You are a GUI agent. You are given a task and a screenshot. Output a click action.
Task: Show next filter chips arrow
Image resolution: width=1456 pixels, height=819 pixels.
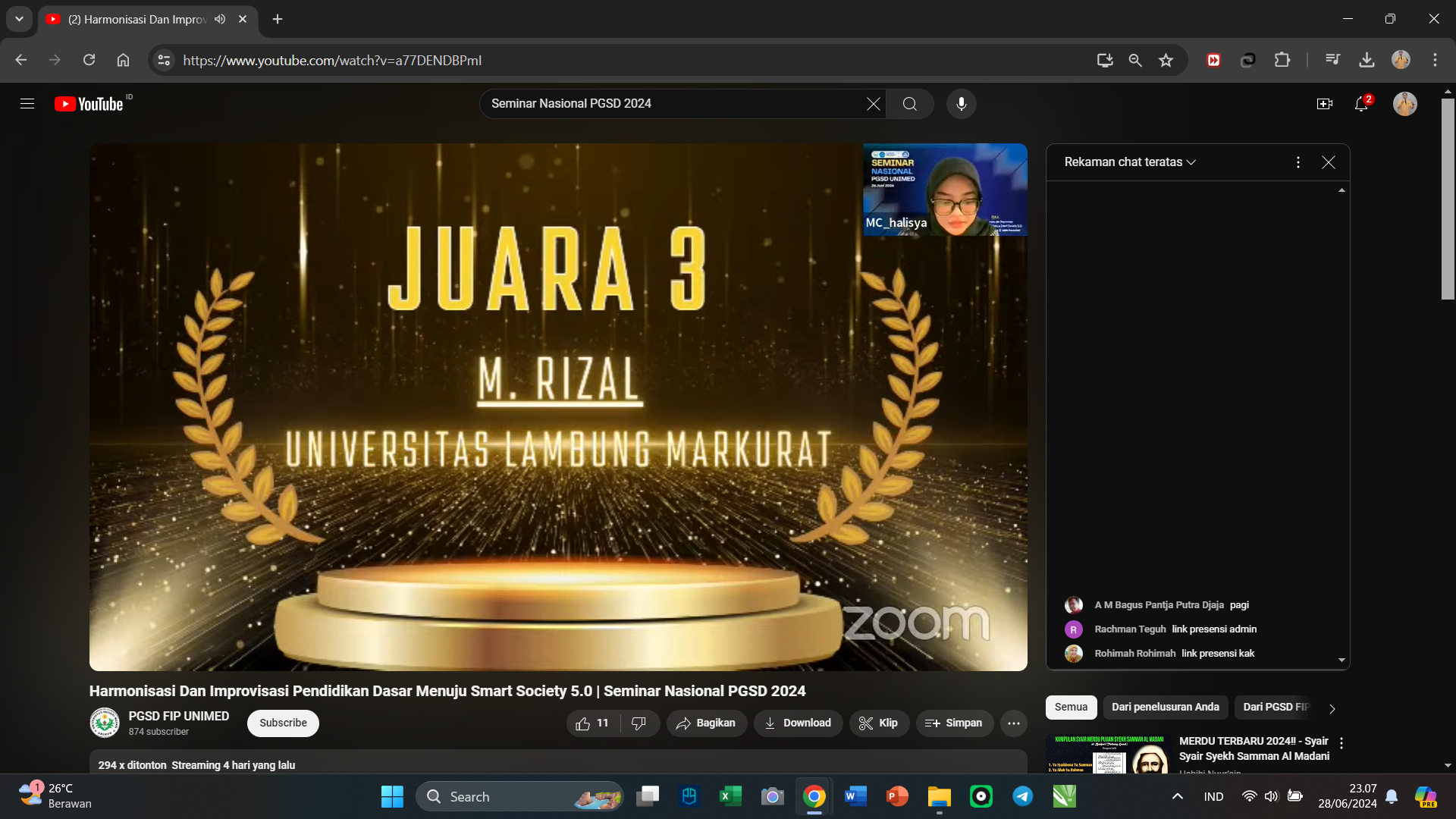point(1332,708)
